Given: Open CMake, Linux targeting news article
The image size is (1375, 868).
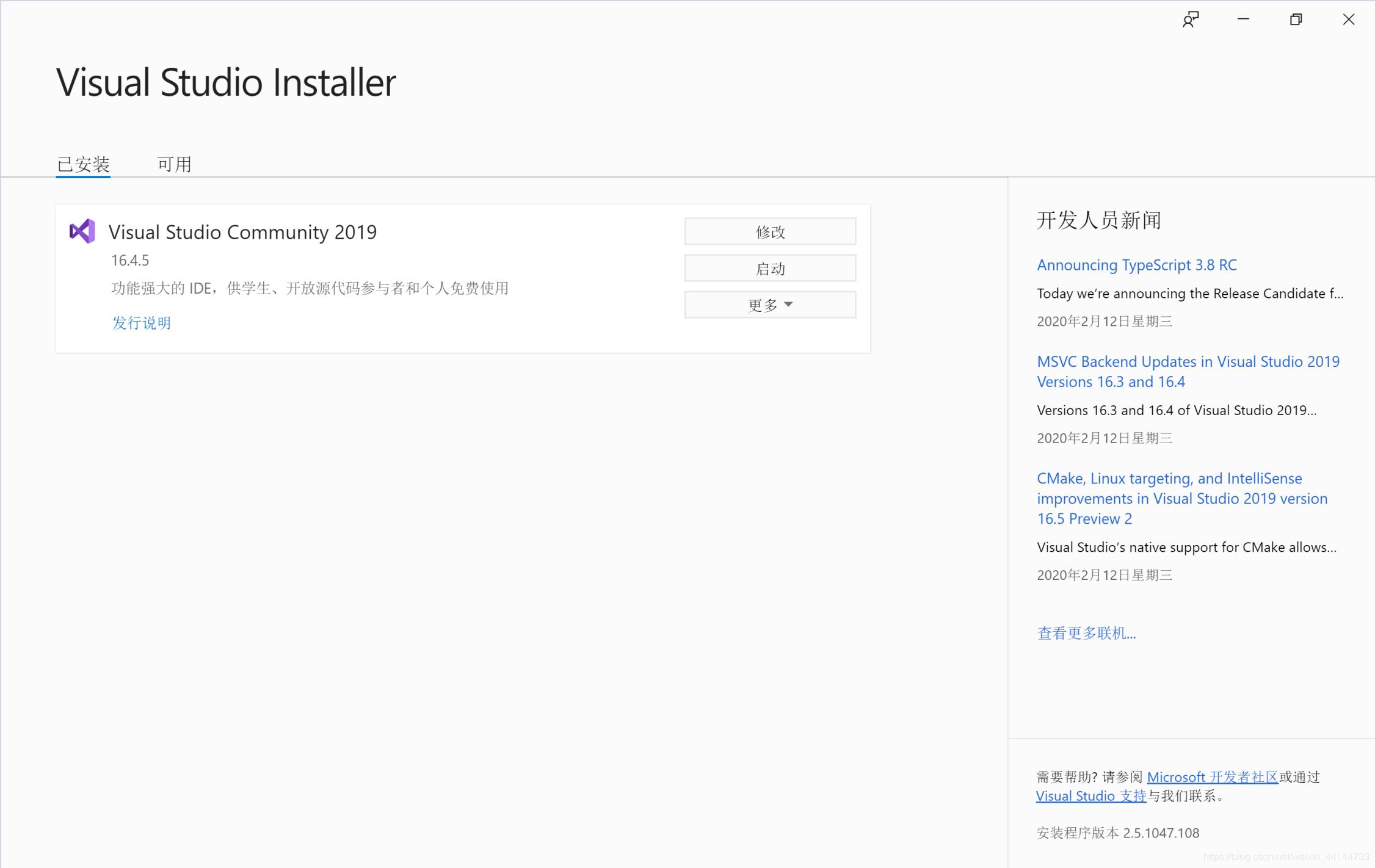Looking at the screenshot, I should click(x=1181, y=498).
